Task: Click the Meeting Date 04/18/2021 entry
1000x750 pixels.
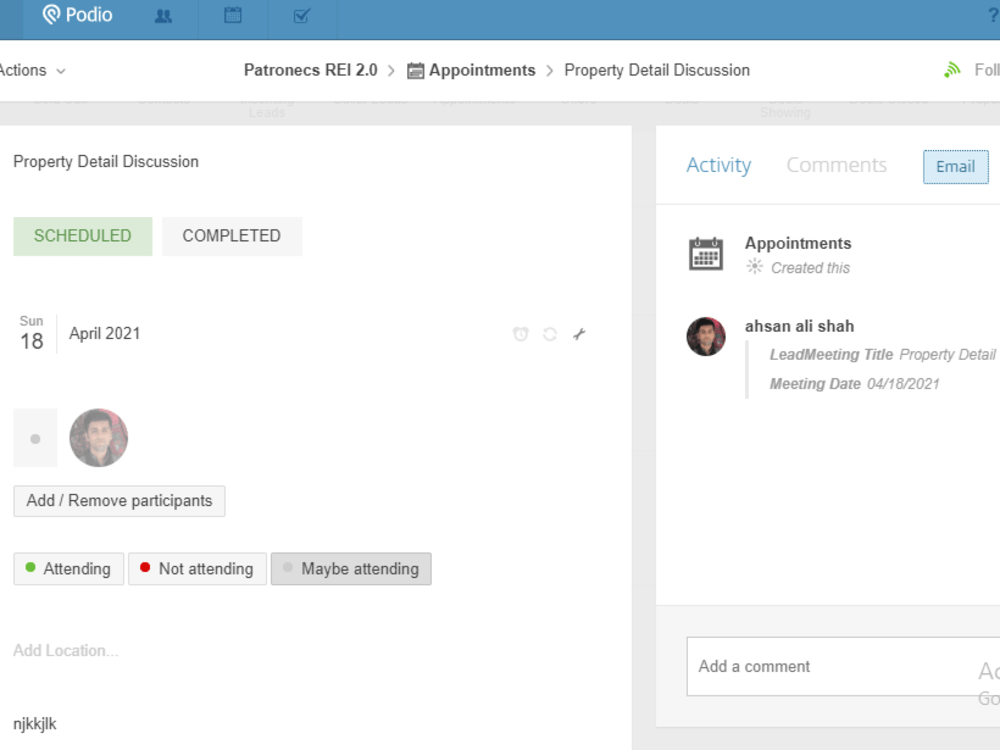Action: click(x=855, y=384)
